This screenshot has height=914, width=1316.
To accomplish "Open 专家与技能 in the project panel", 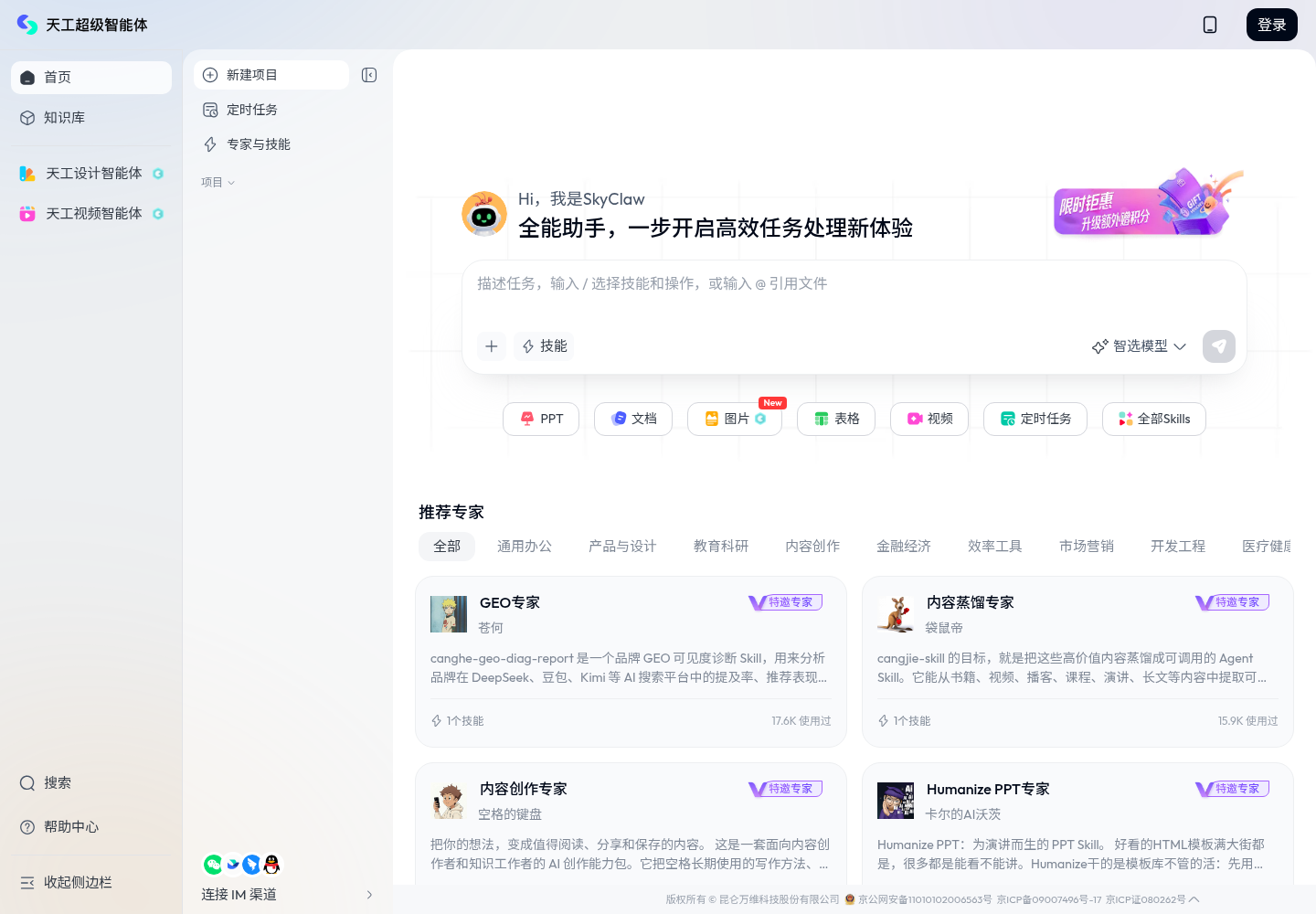I will (271, 144).
